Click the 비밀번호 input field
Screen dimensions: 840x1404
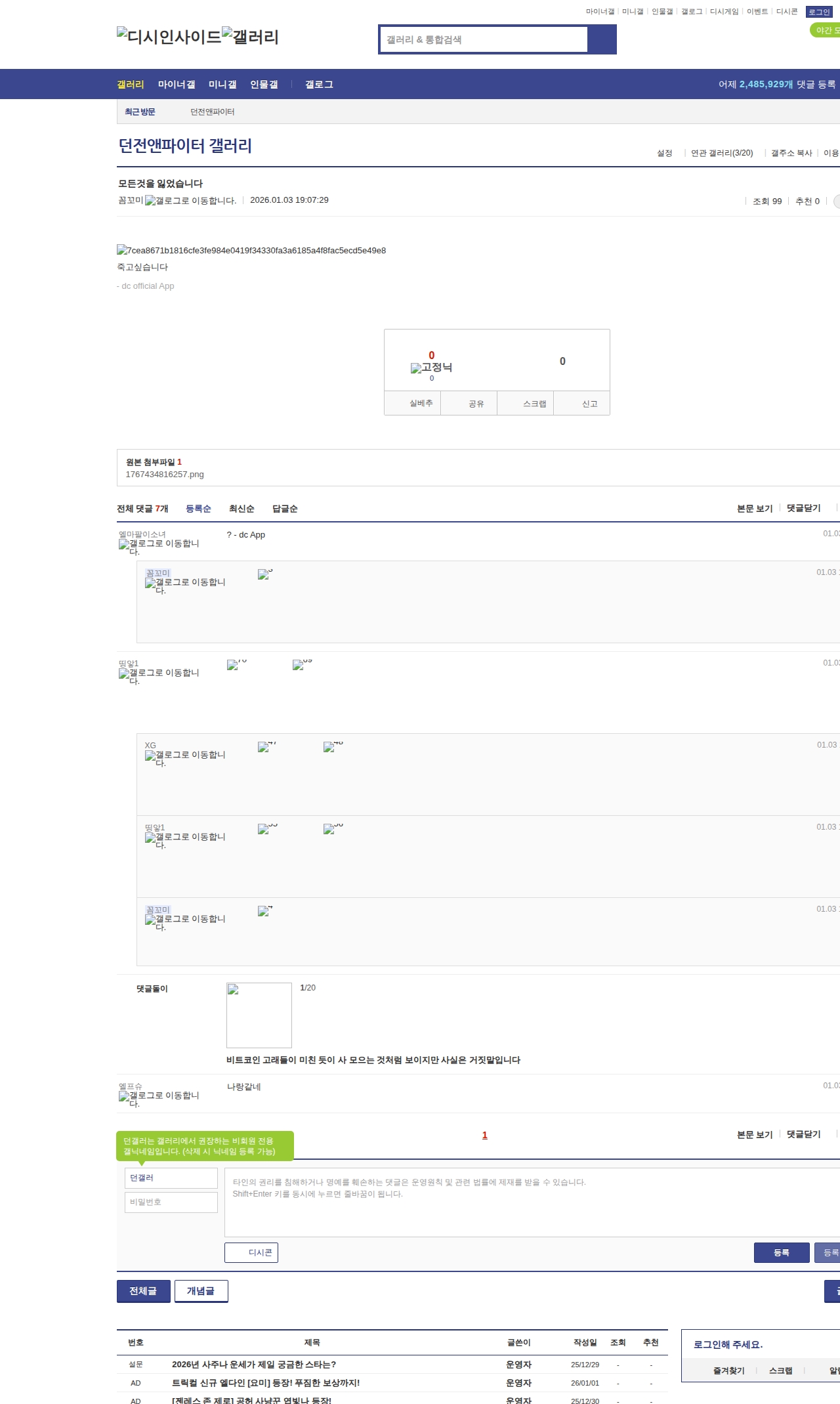coord(171,1202)
